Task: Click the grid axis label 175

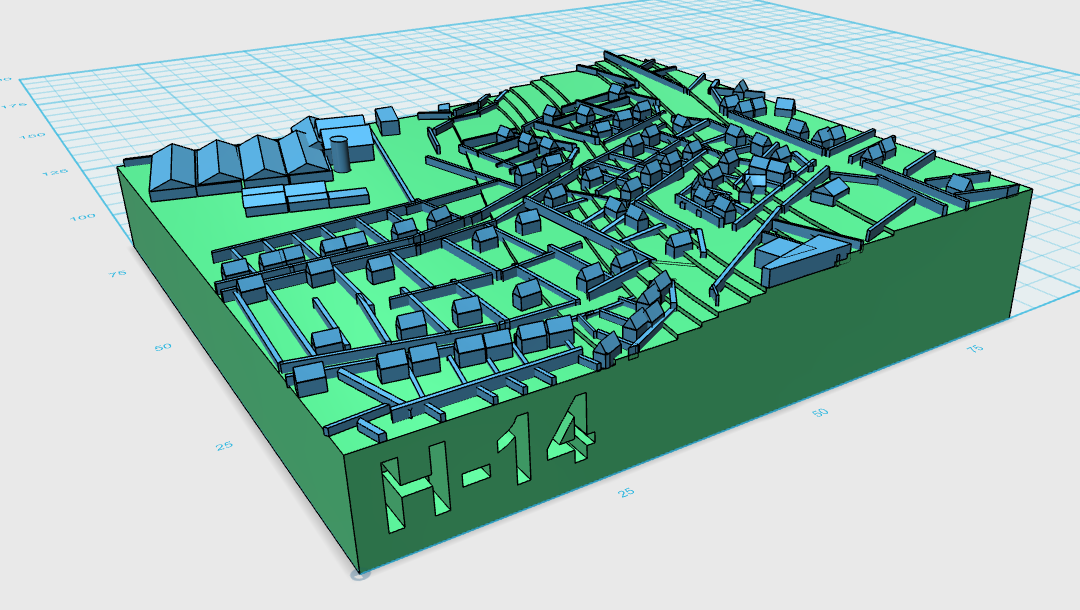Action: [14, 106]
